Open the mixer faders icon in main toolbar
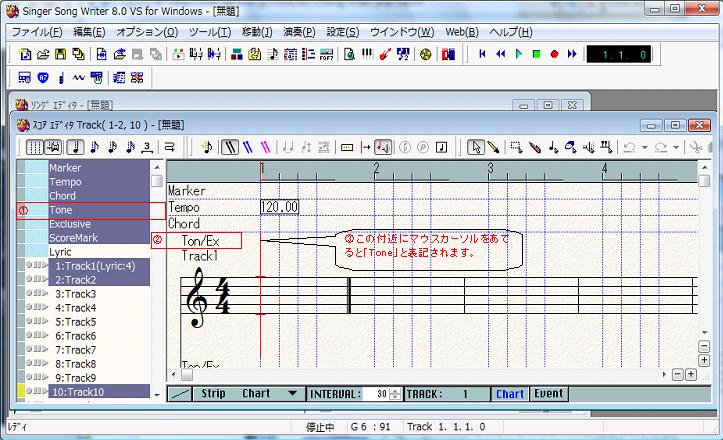Image resolution: width=723 pixels, height=440 pixels. (196, 54)
